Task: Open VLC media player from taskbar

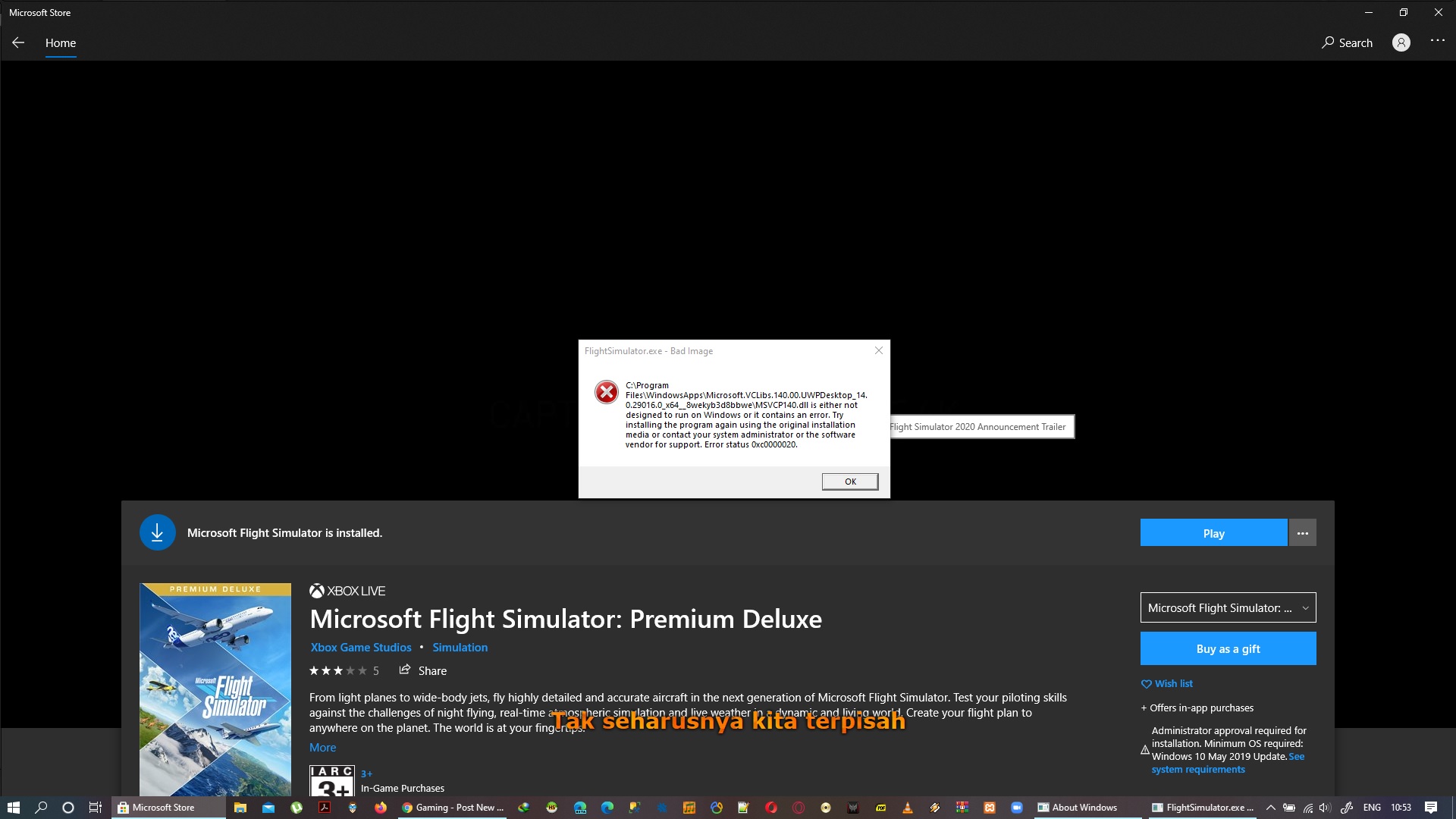Action: (908, 808)
